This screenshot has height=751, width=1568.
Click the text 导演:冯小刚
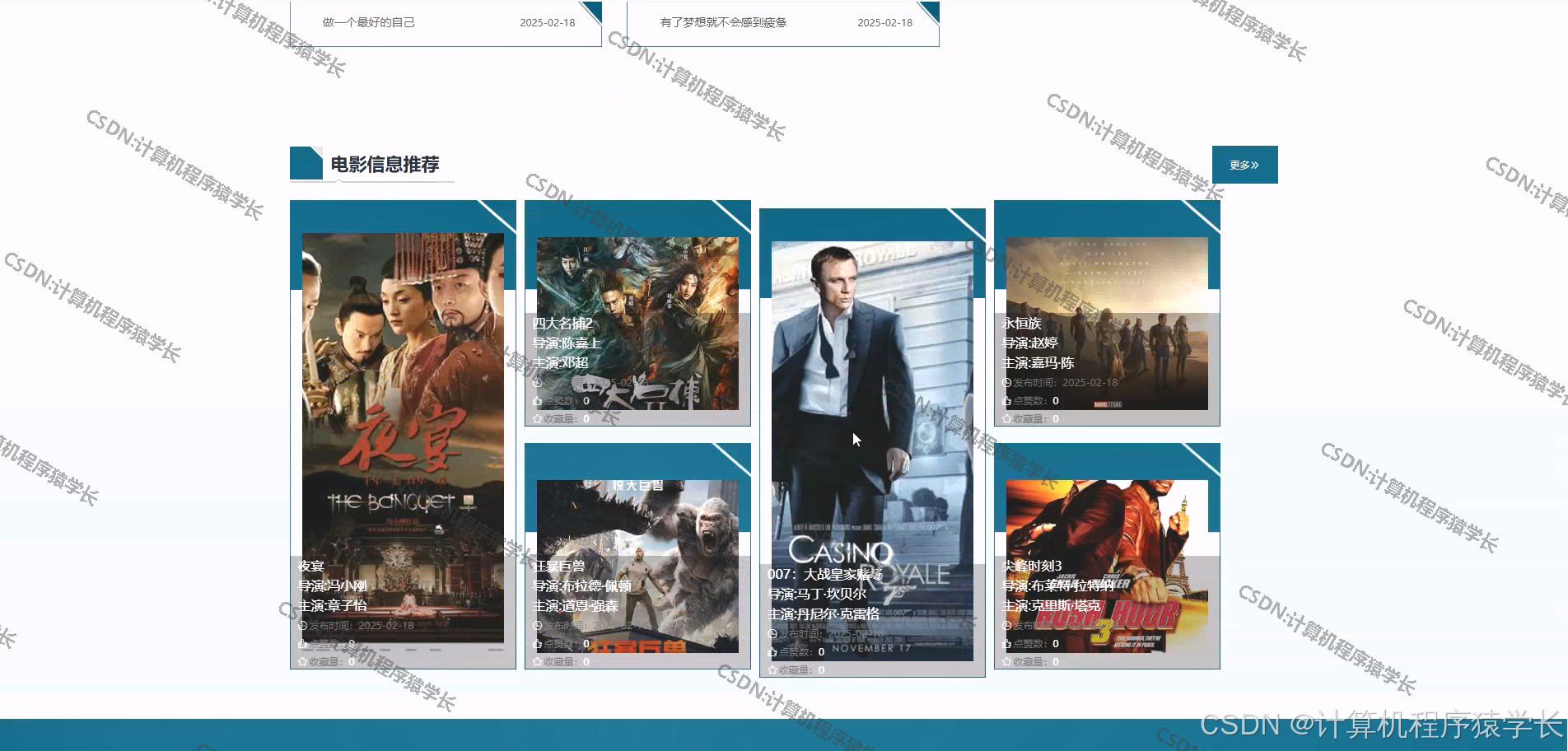coord(332,586)
